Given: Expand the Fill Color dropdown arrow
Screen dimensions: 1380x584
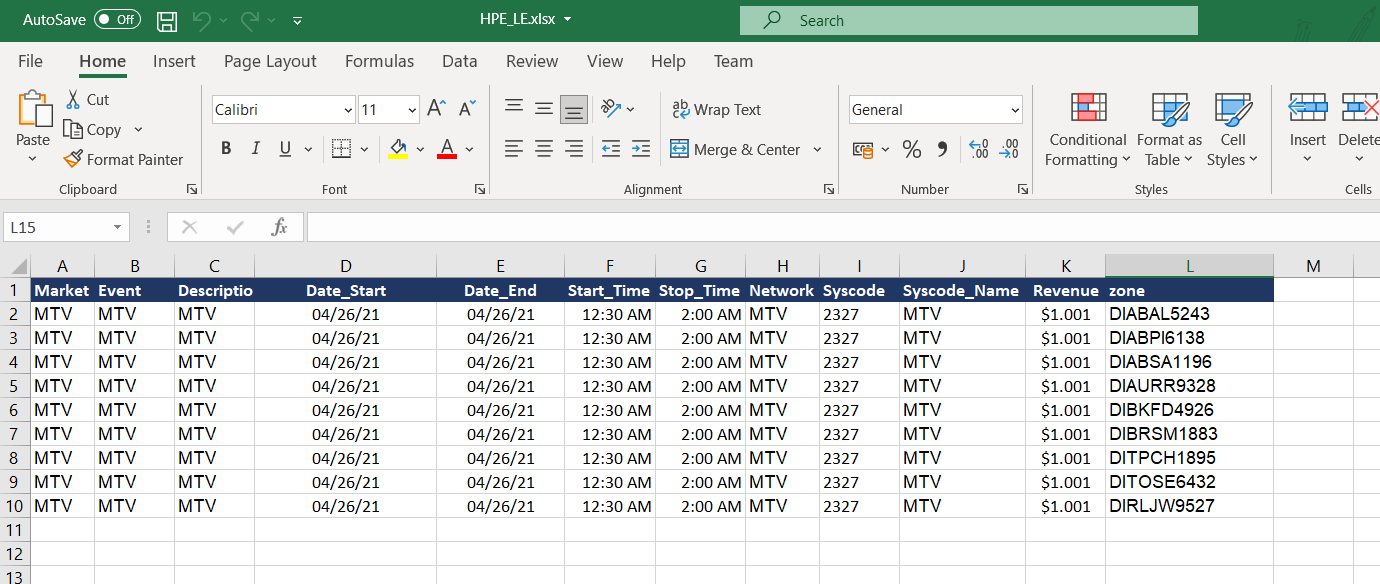Looking at the screenshot, I should [420, 149].
